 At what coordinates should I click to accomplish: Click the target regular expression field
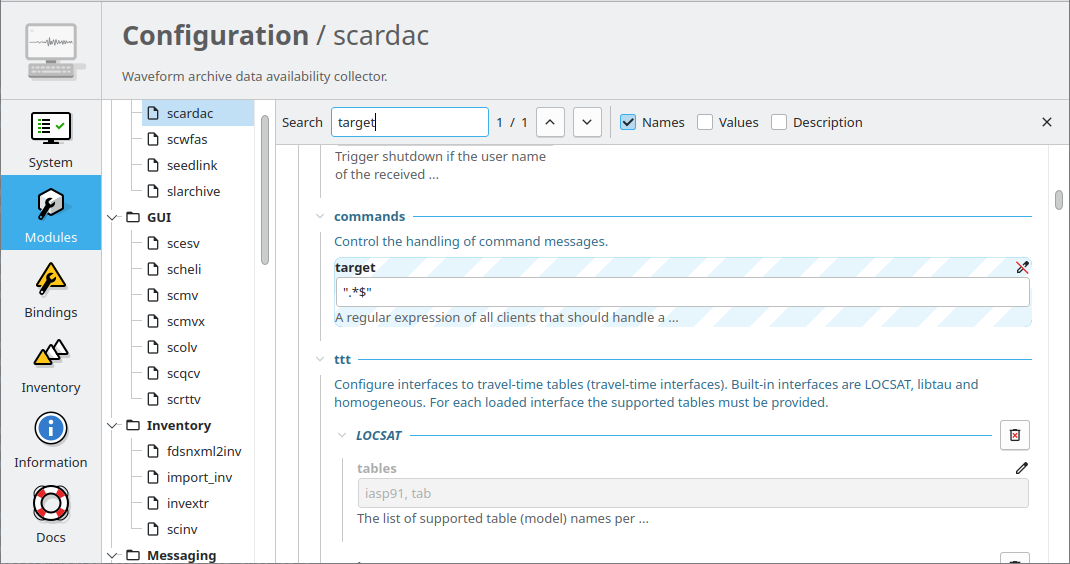(682, 292)
